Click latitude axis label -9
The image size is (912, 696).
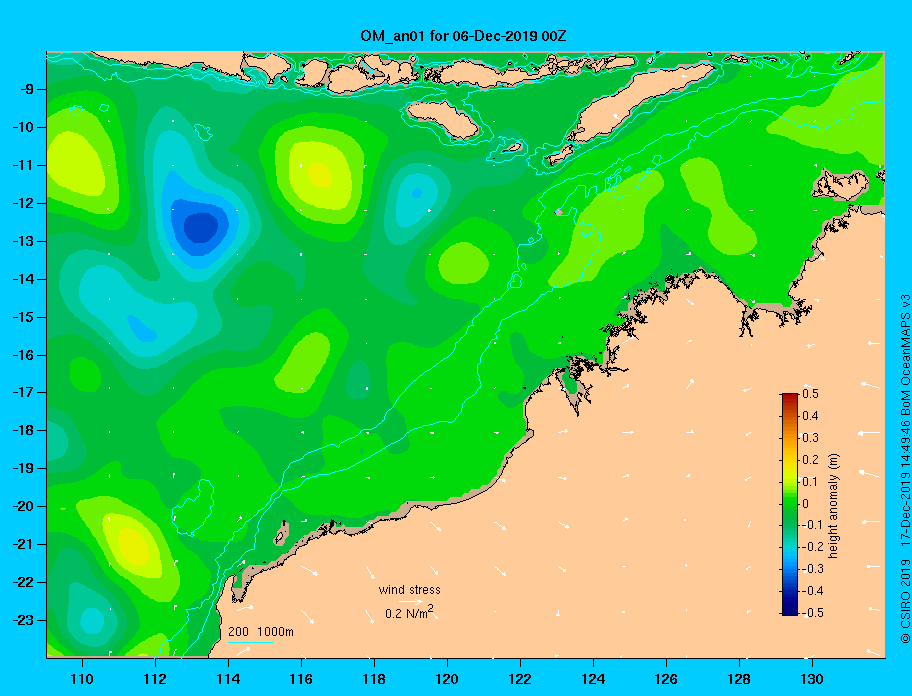(27, 90)
